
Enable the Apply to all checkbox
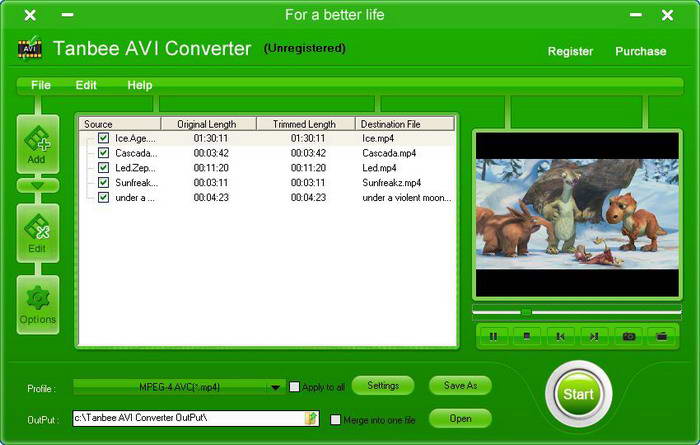(294, 387)
